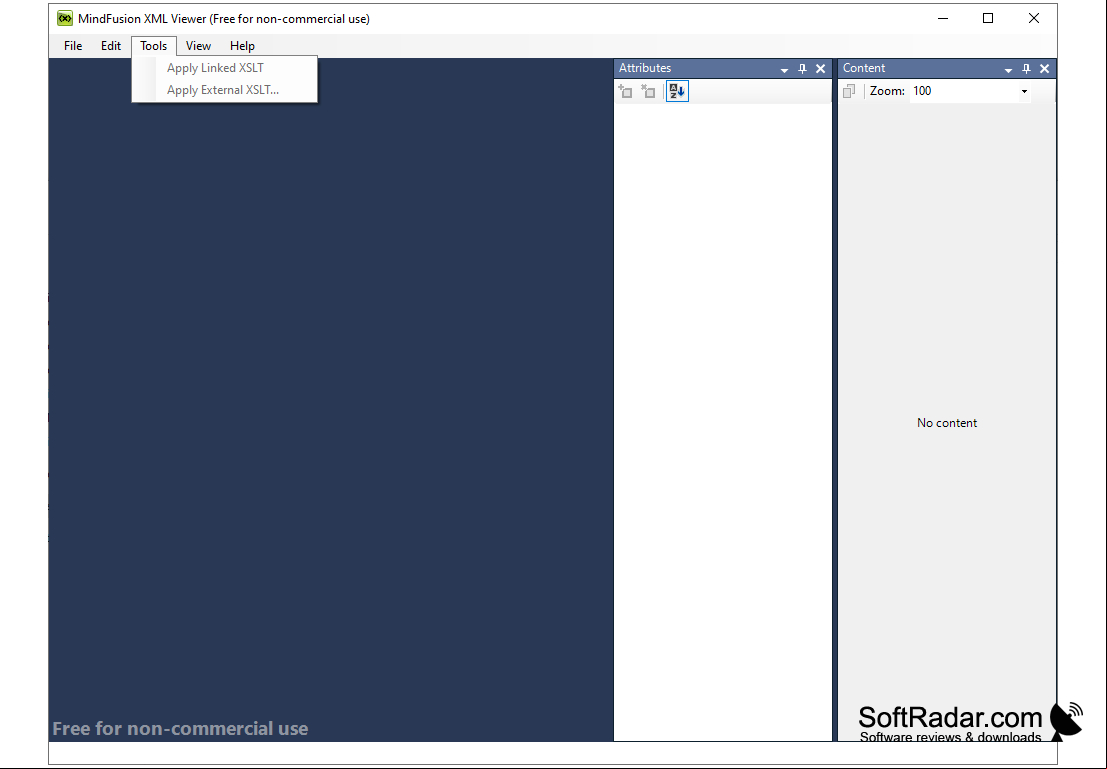Click the Content panel title
Screen dimensions: 1107x769
coord(863,68)
